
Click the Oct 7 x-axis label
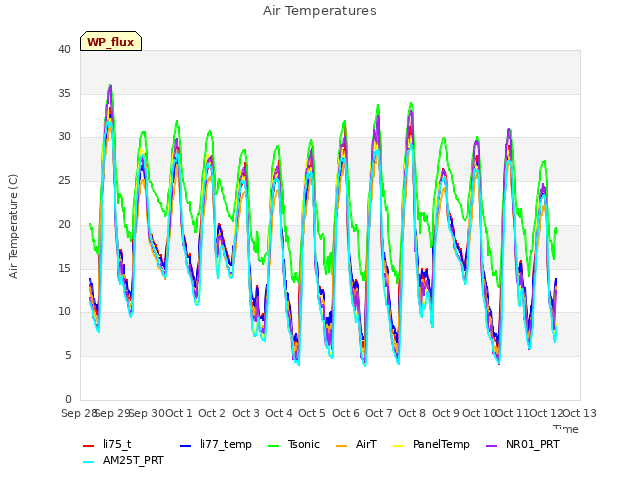[x=379, y=413]
